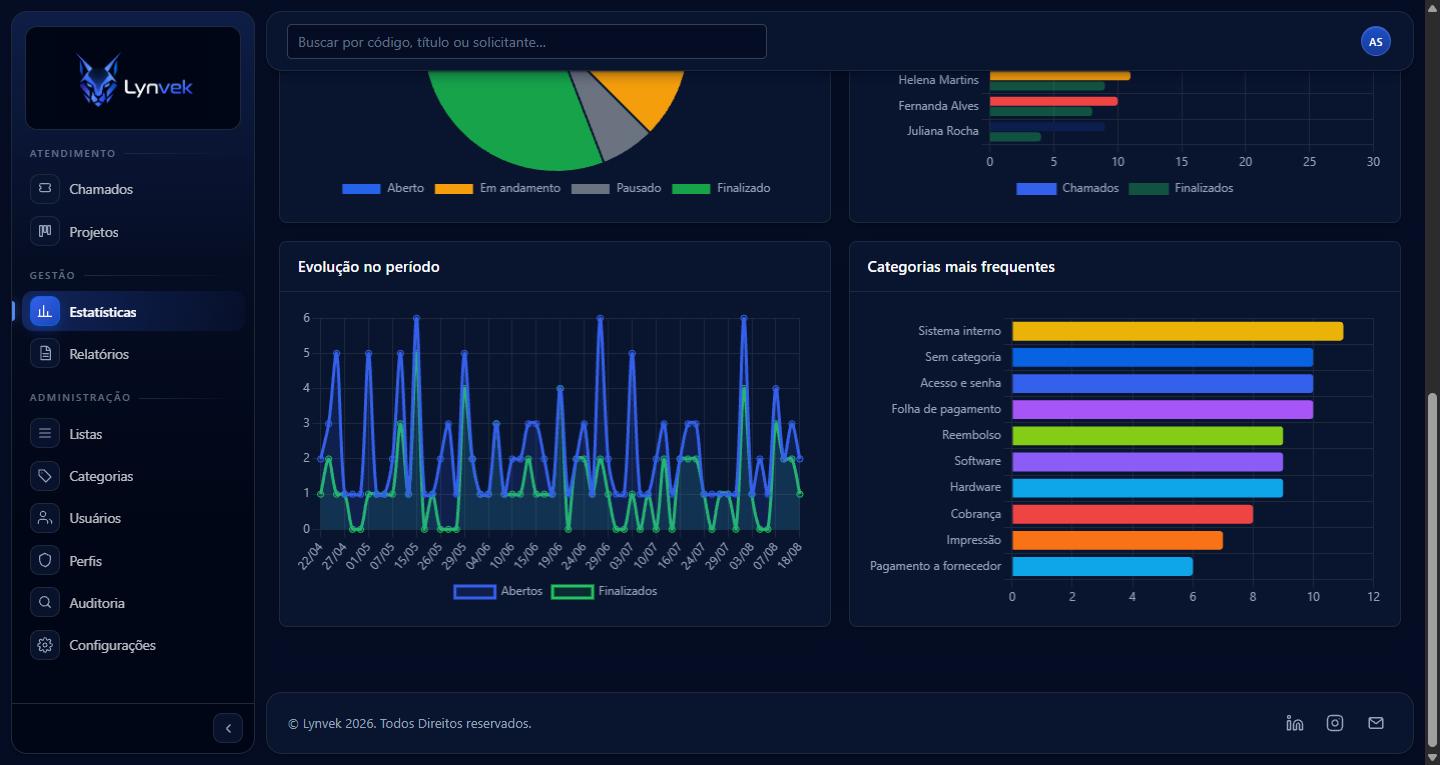
Task: Click the red Cobrança bar
Action: (1132, 514)
